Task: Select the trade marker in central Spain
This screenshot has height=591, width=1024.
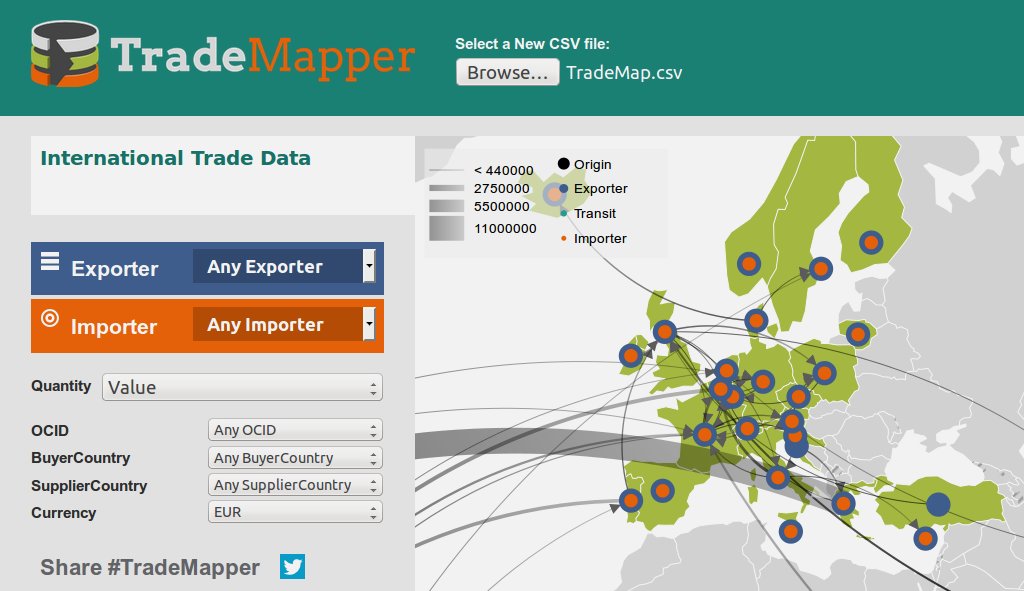Action: coord(662,490)
